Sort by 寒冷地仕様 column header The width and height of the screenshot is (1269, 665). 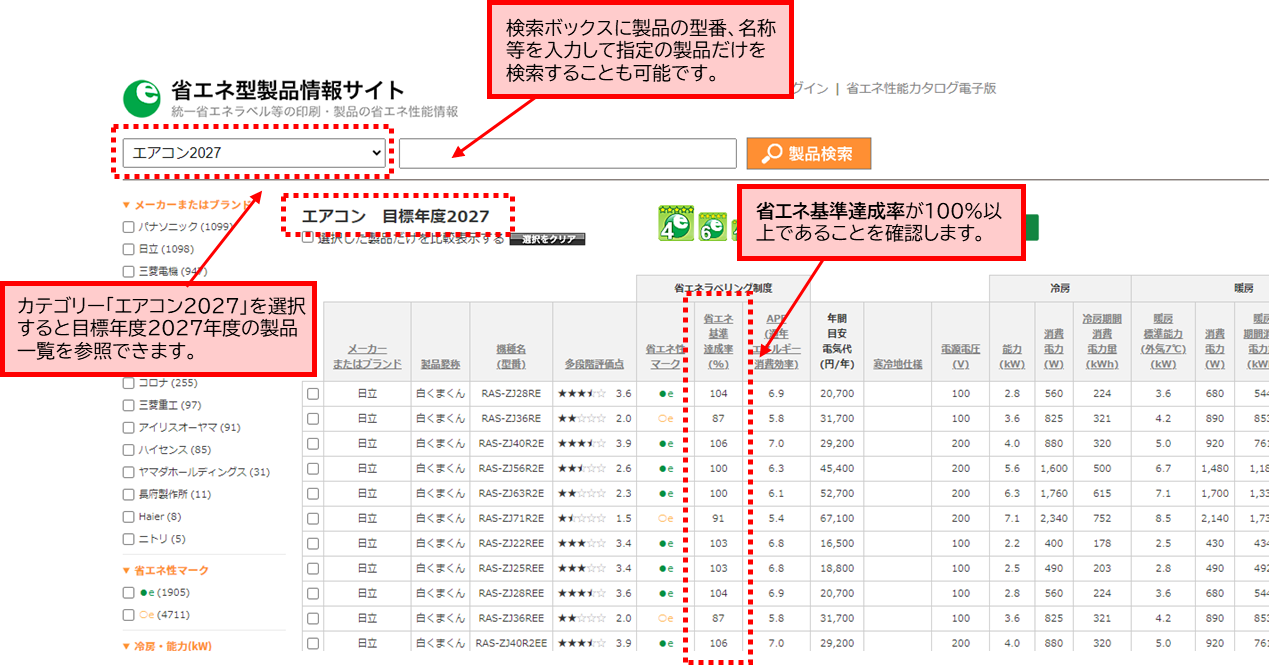point(897,364)
